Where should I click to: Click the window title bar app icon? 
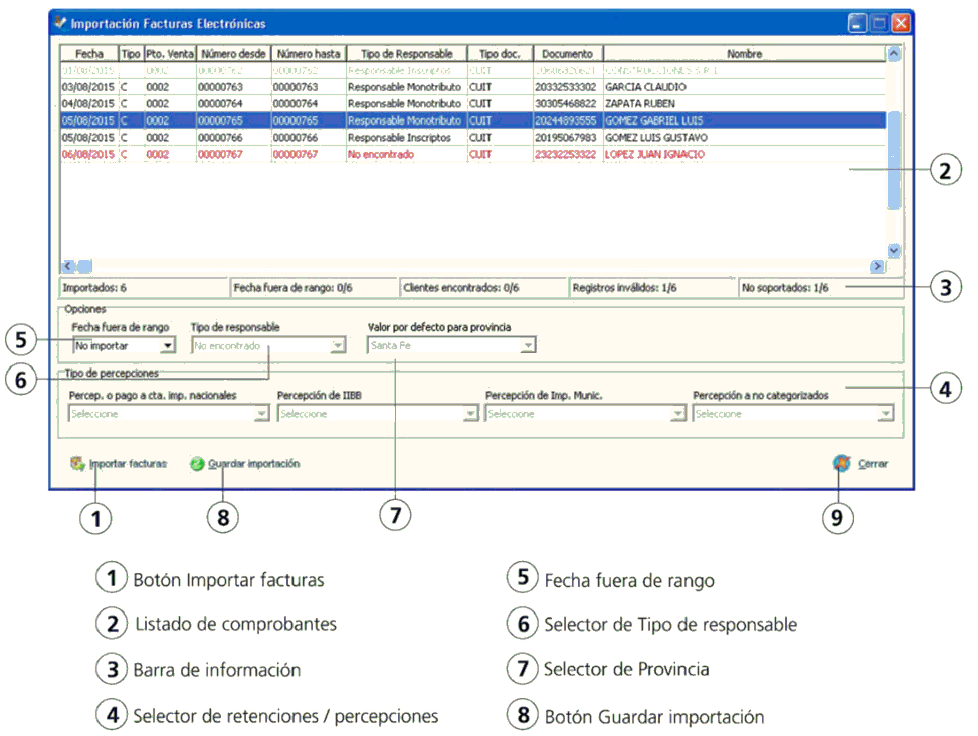[60, 22]
